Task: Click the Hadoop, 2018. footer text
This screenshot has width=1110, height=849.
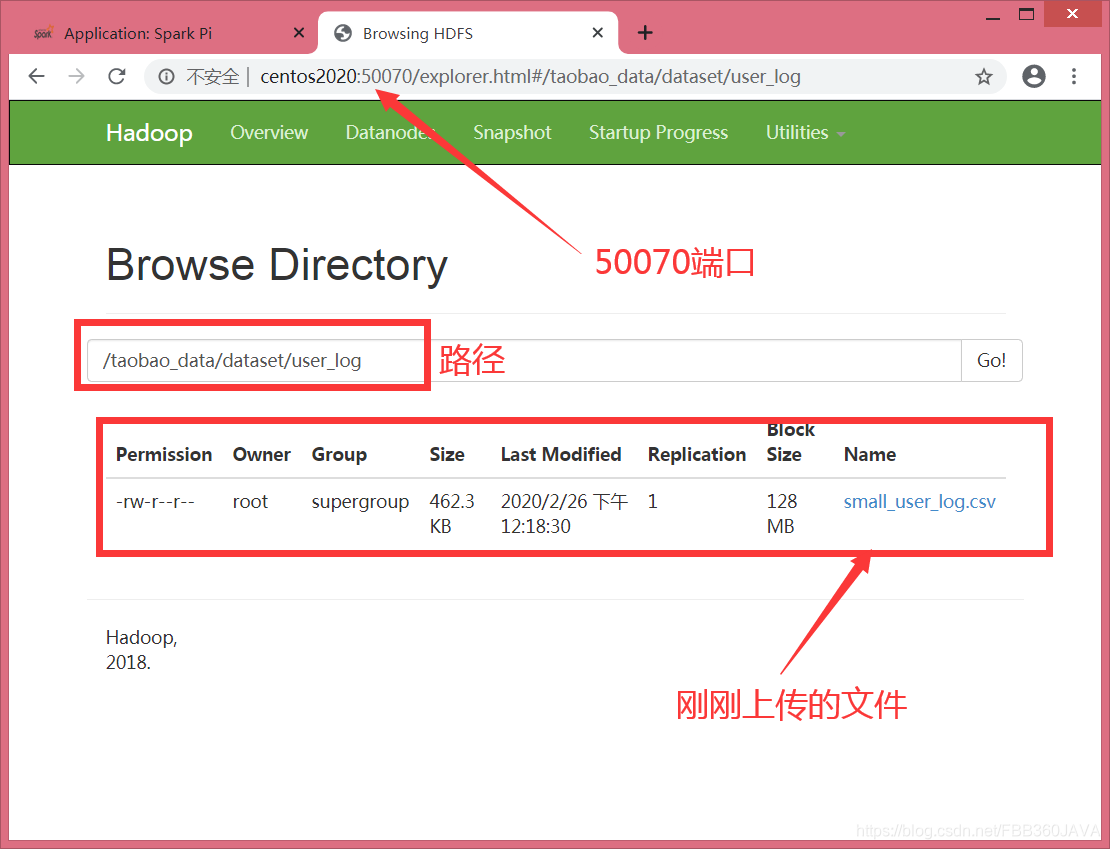Action: pos(142,650)
